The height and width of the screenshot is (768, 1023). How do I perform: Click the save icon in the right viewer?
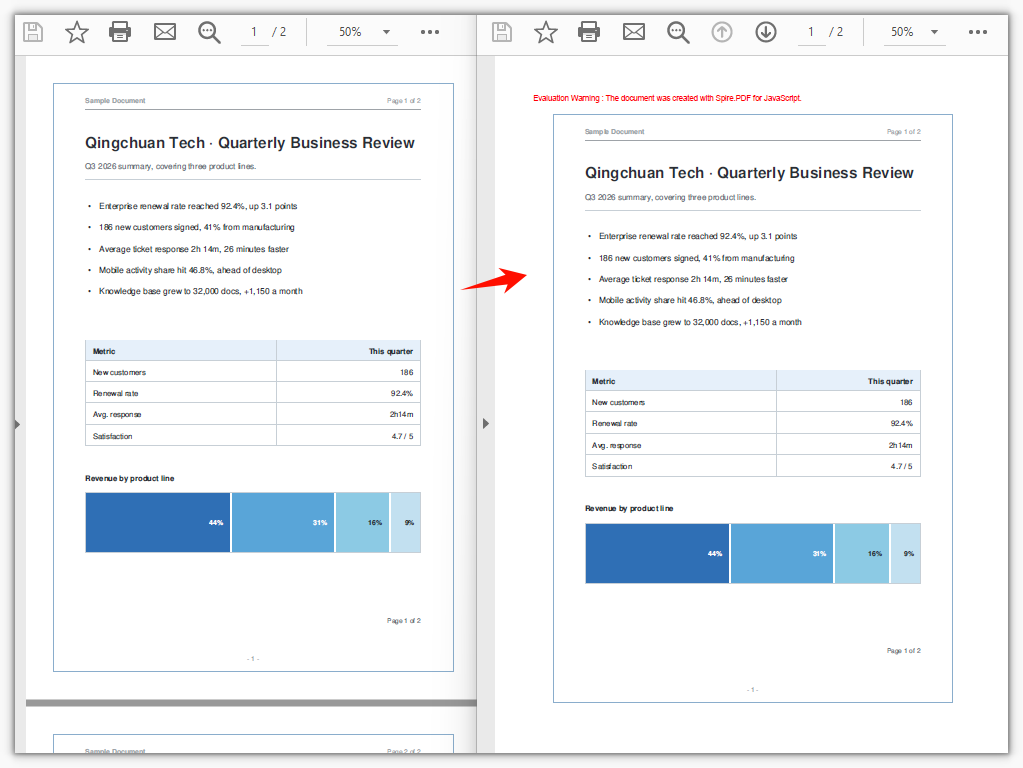point(502,32)
